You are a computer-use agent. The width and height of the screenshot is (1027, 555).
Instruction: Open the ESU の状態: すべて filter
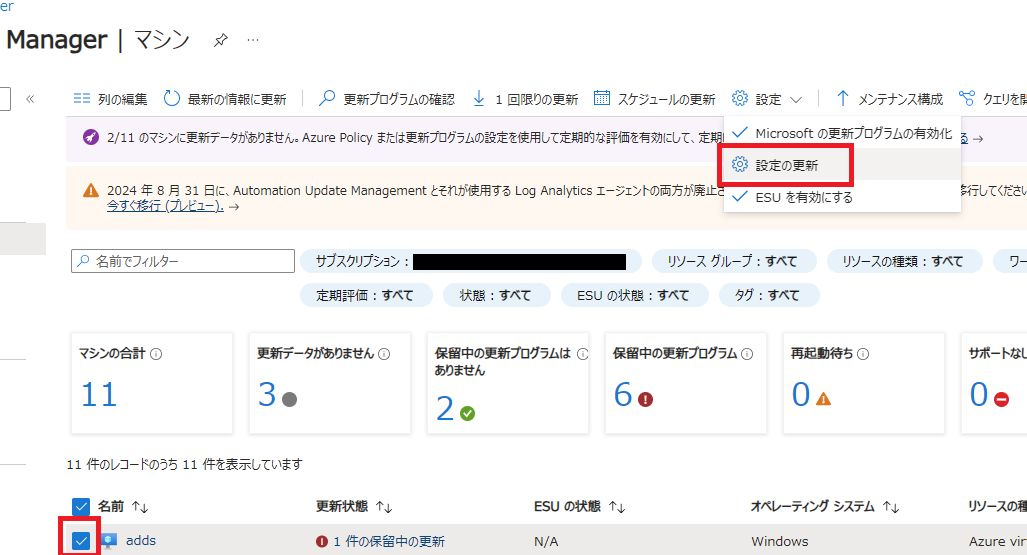coord(634,295)
